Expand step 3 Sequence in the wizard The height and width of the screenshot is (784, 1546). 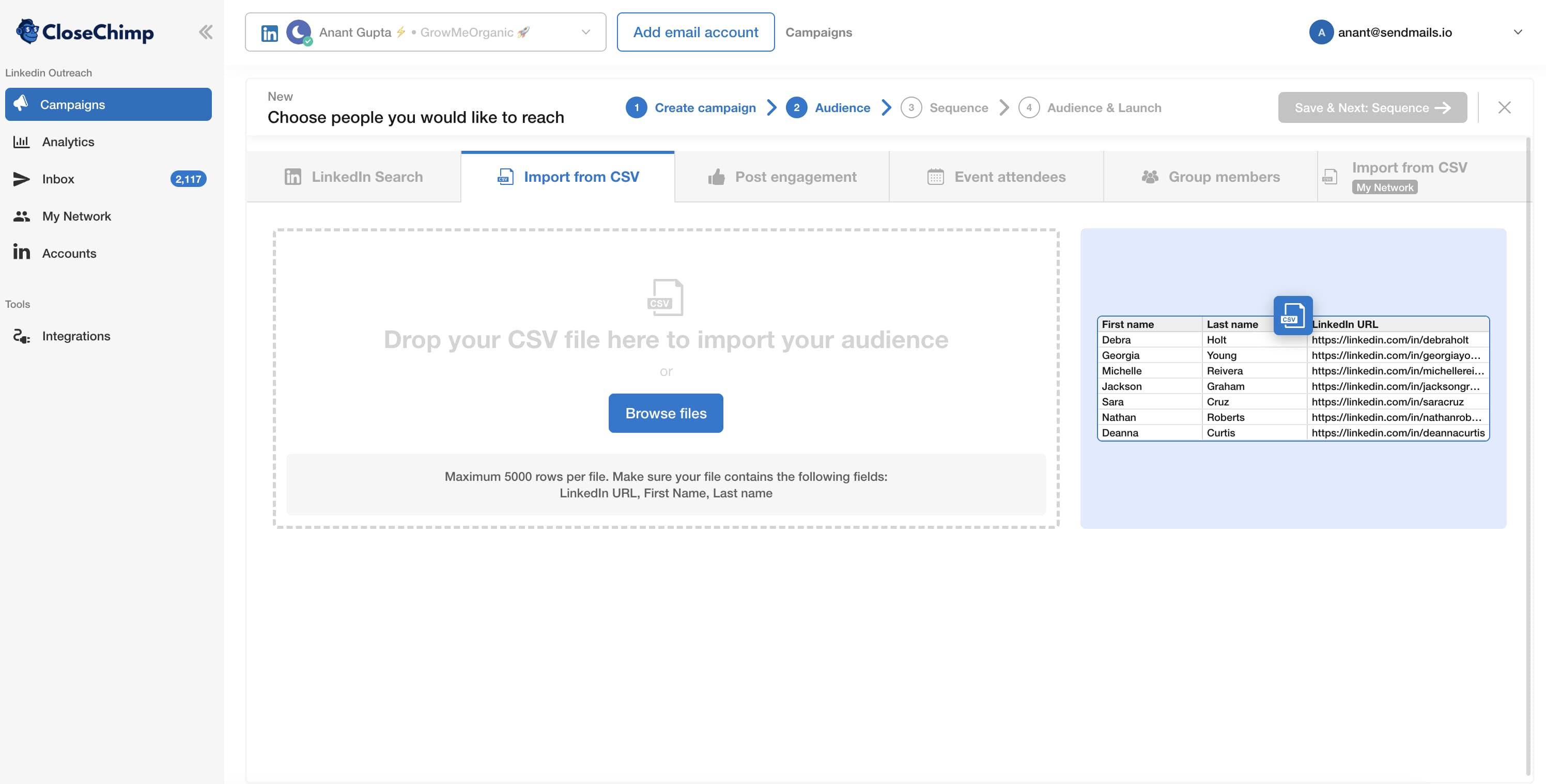pyautogui.click(x=911, y=107)
